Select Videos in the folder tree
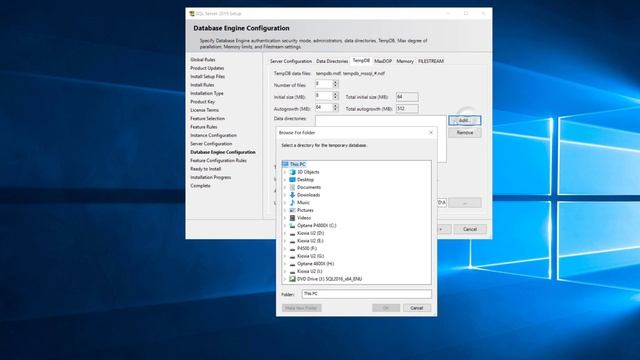This screenshot has height=360, width=640. [x=304, y=218]
